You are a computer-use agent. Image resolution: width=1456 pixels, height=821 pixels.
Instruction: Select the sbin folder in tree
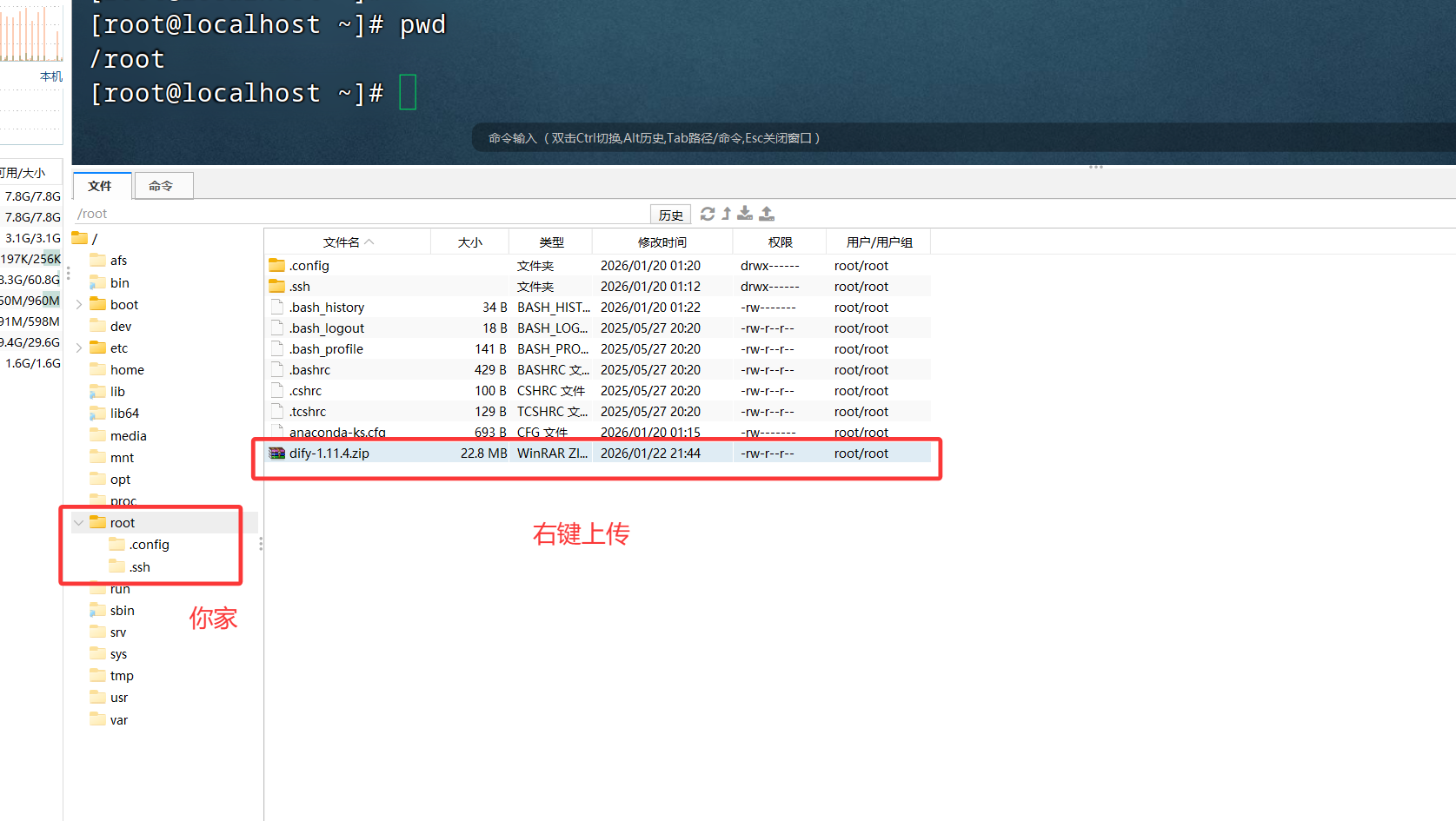112,611
